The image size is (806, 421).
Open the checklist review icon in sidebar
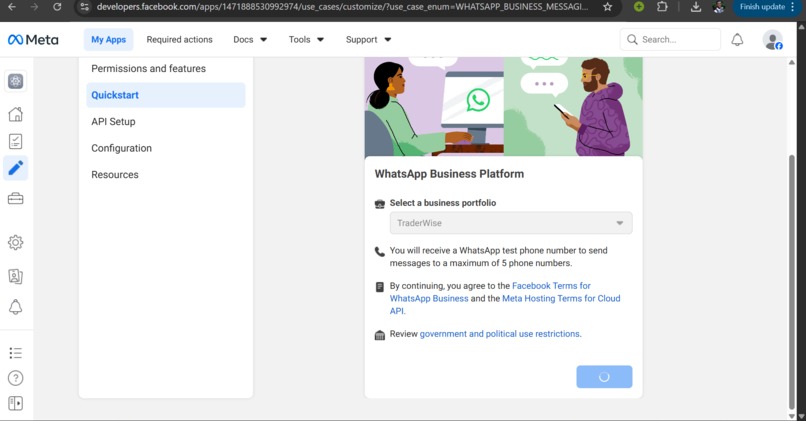[15, 141]
